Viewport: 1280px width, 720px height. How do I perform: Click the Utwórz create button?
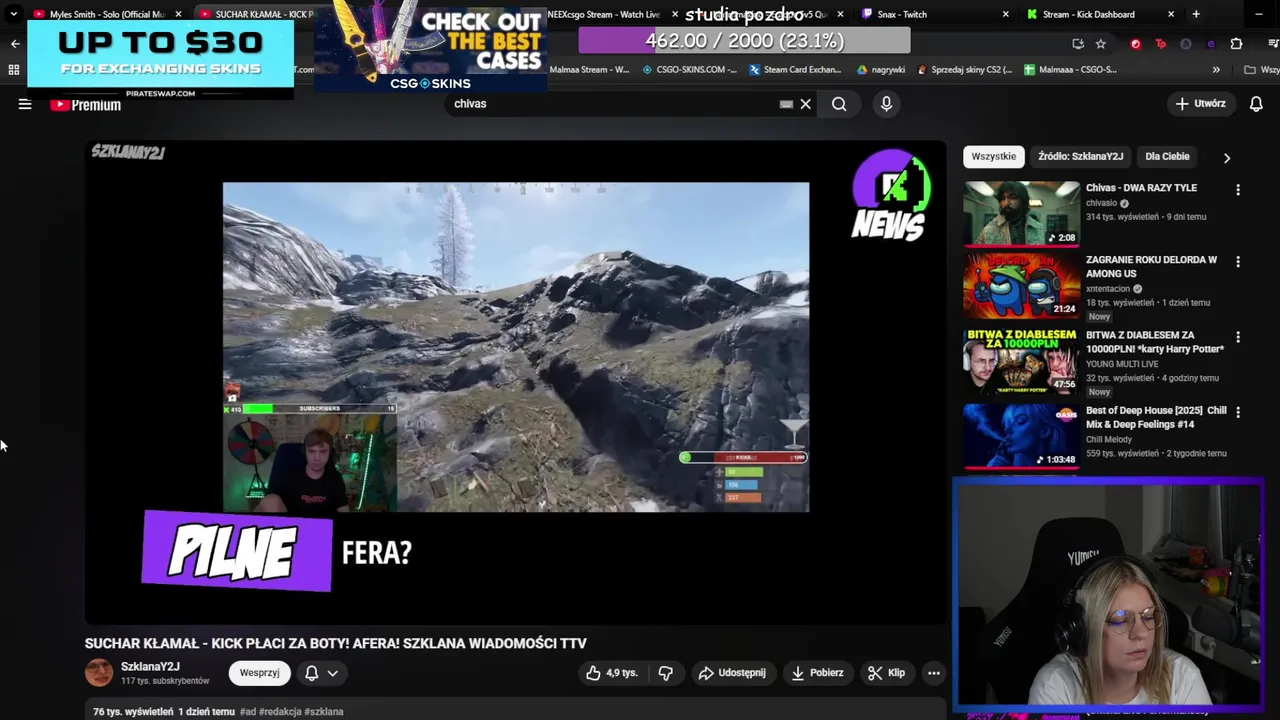pyautogui.click(x=1201, y=104)
